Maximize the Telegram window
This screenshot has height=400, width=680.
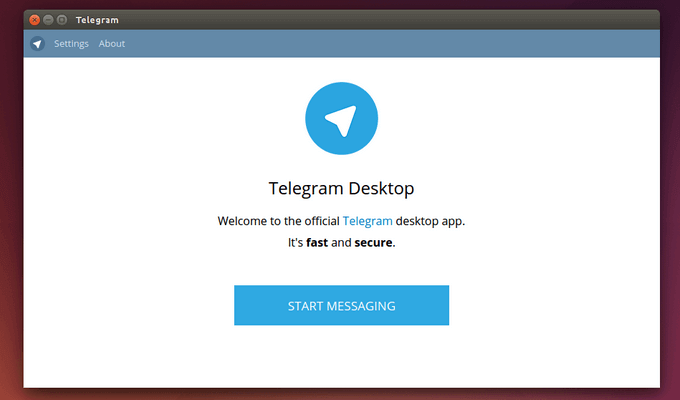pos(62,20)
